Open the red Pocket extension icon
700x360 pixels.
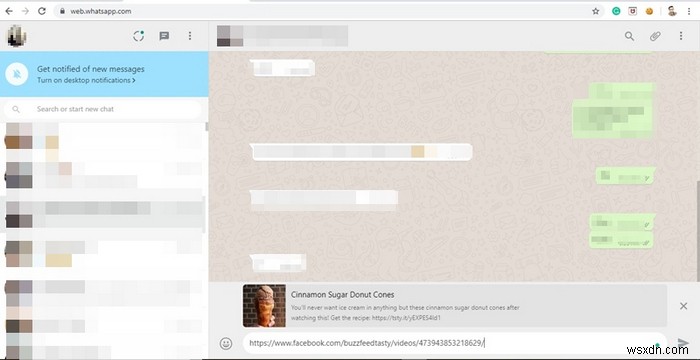[x=633, y=11]
